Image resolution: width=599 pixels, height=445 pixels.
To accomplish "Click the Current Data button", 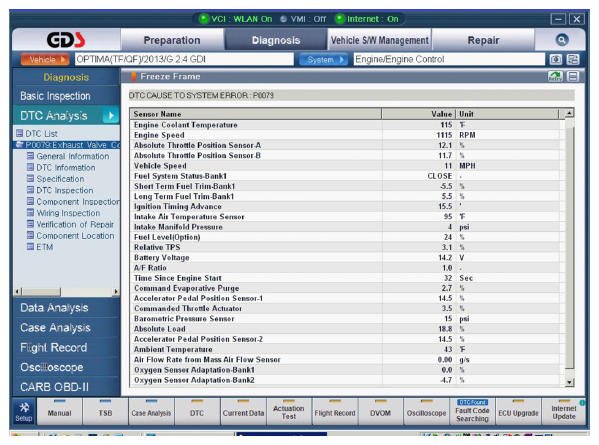I will point(243,412).
